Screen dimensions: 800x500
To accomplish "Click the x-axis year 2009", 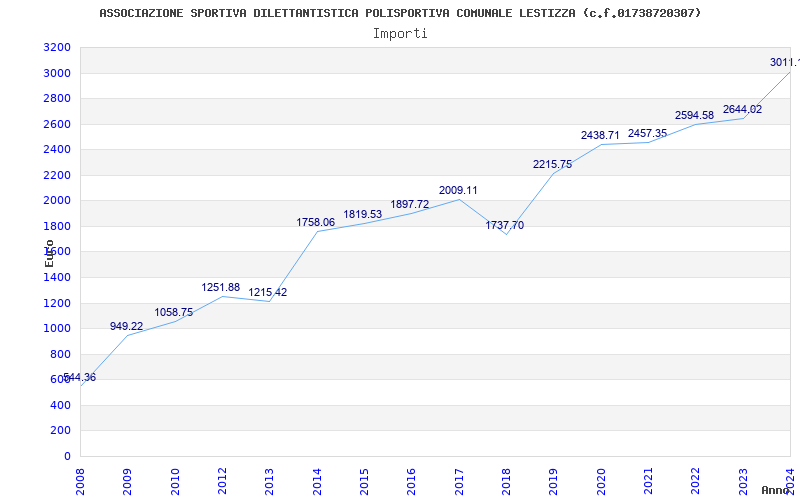I will pos(128,482).
